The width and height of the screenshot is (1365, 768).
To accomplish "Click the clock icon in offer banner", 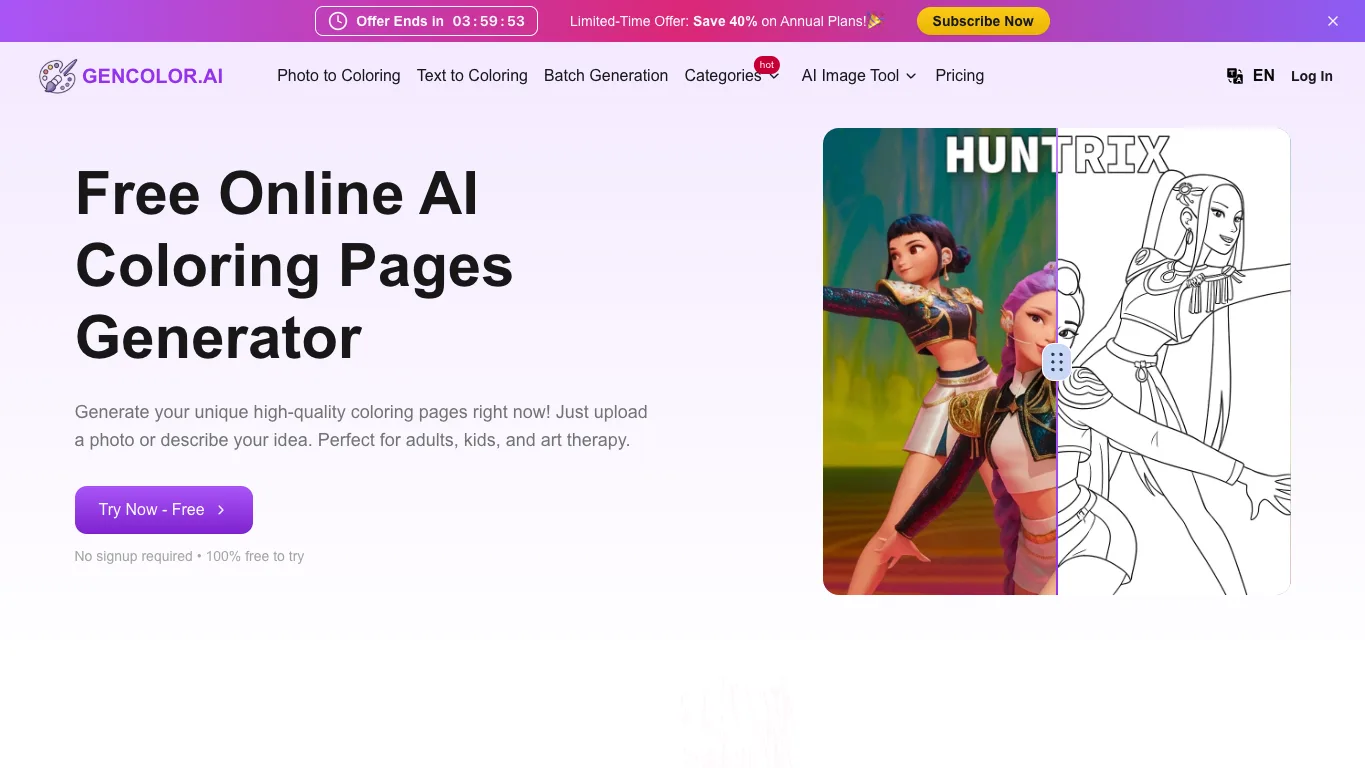I will point(338,21).
